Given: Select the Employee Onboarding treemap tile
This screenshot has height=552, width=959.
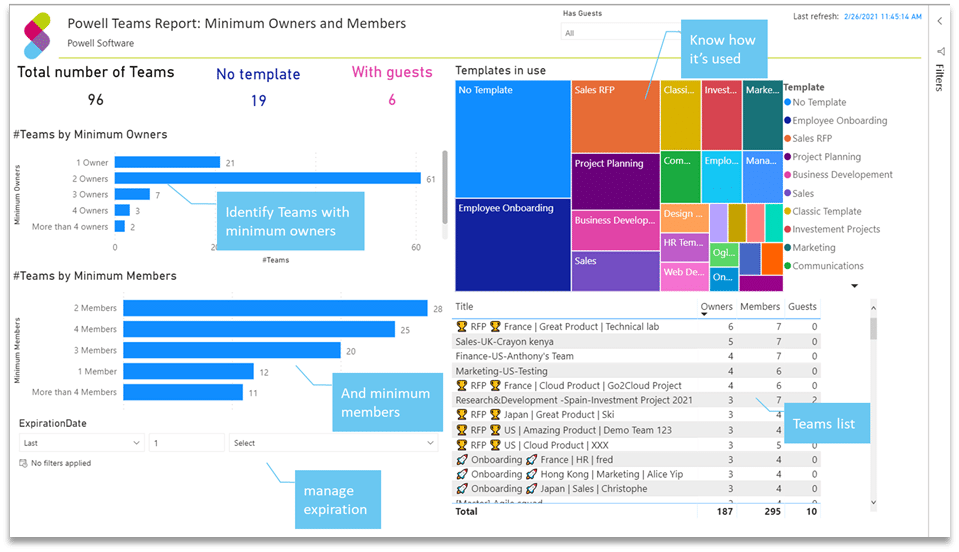Looking at the screenshot, I should 513,245.
